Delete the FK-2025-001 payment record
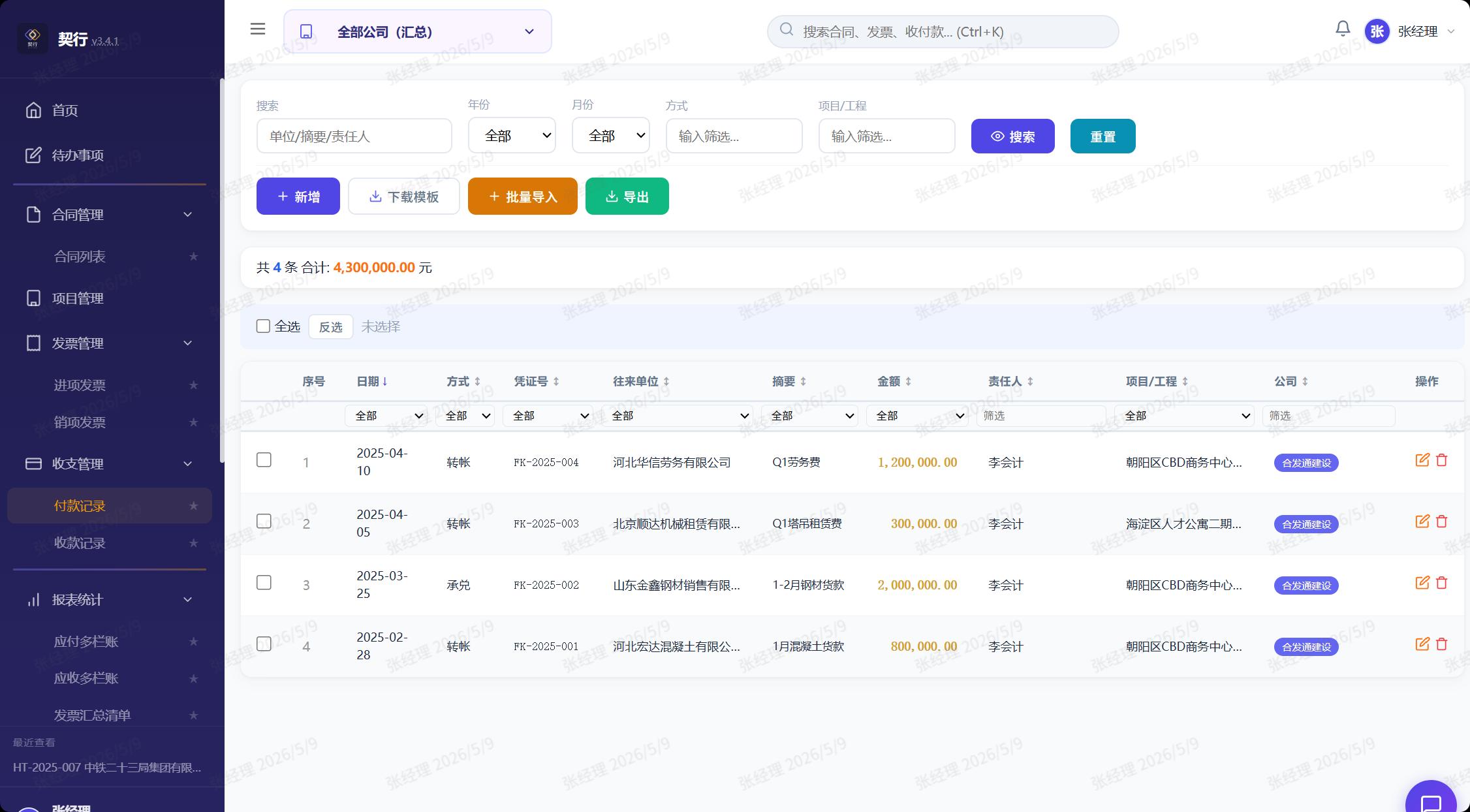 pos(1441,644)
